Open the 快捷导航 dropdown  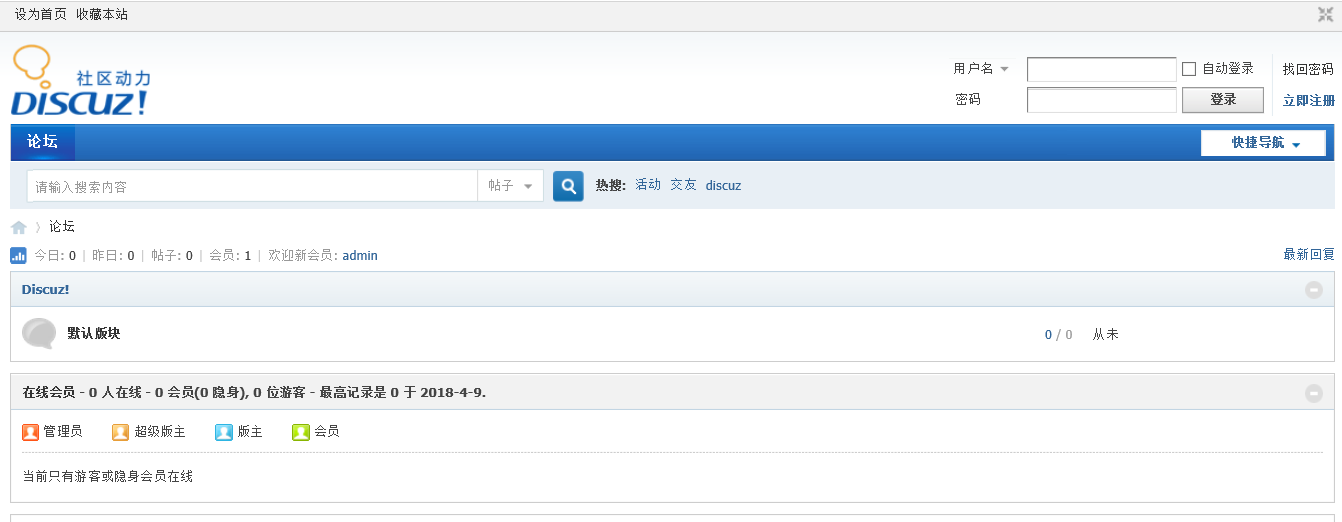[x=1264, y=143]
